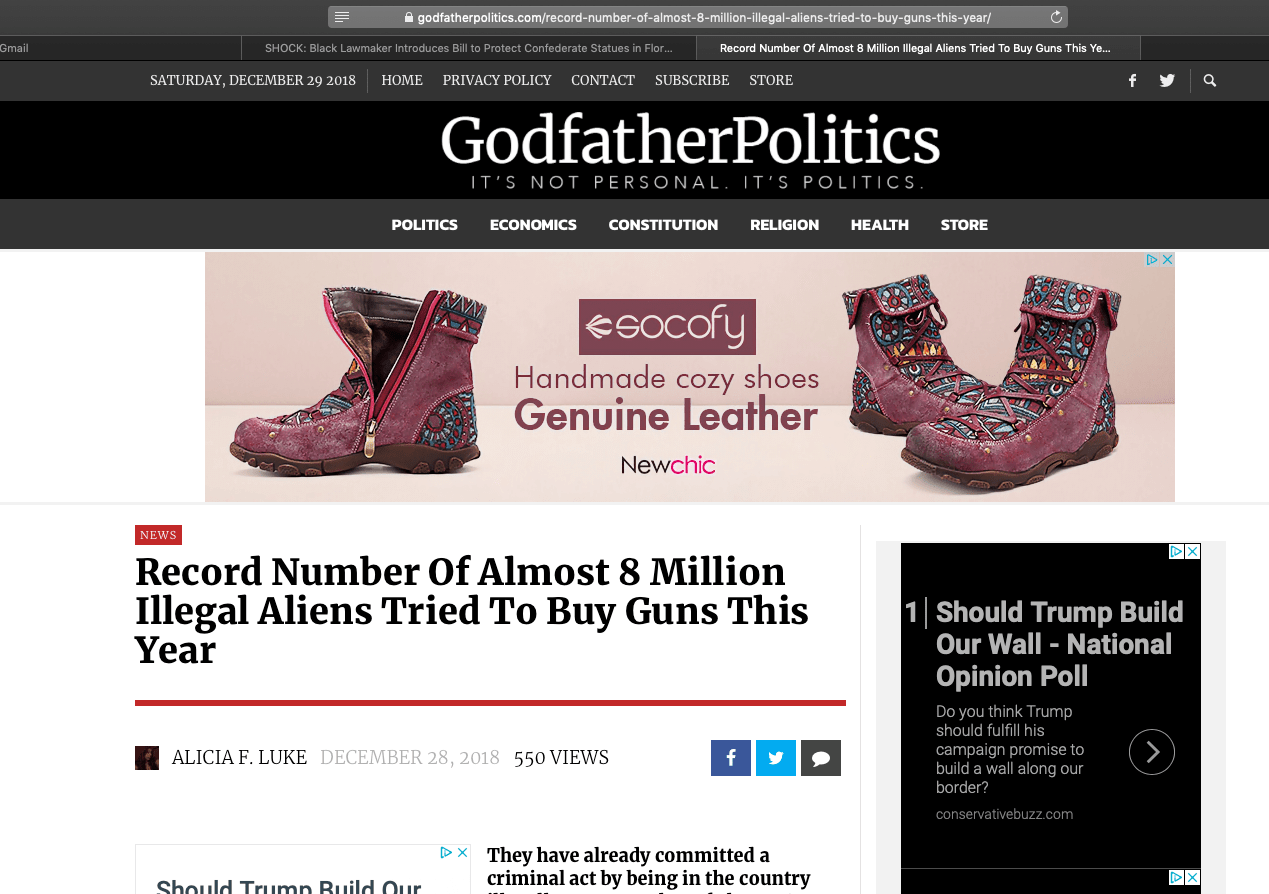Image resolution: width=1269 pixels, height=894 pixels.
Task: Visit the NEWS category label
Action: coord(158,535)
